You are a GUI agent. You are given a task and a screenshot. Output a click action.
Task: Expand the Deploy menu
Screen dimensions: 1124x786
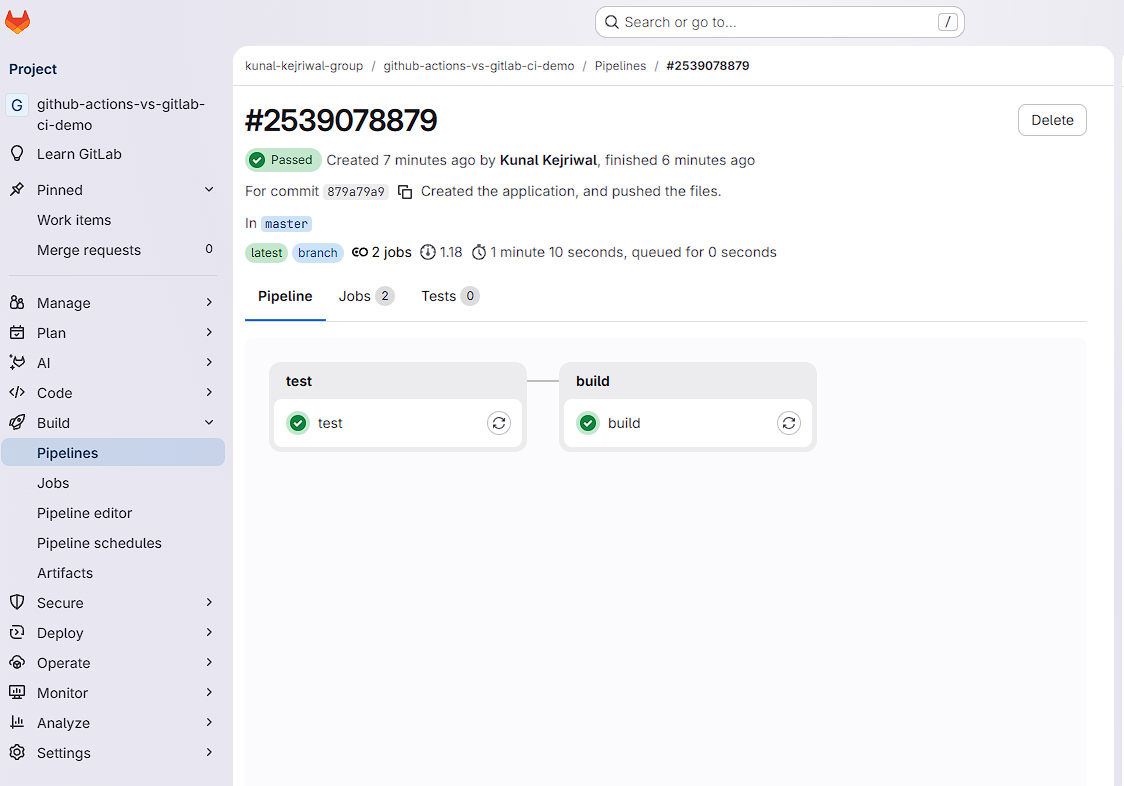click(209, 633)
